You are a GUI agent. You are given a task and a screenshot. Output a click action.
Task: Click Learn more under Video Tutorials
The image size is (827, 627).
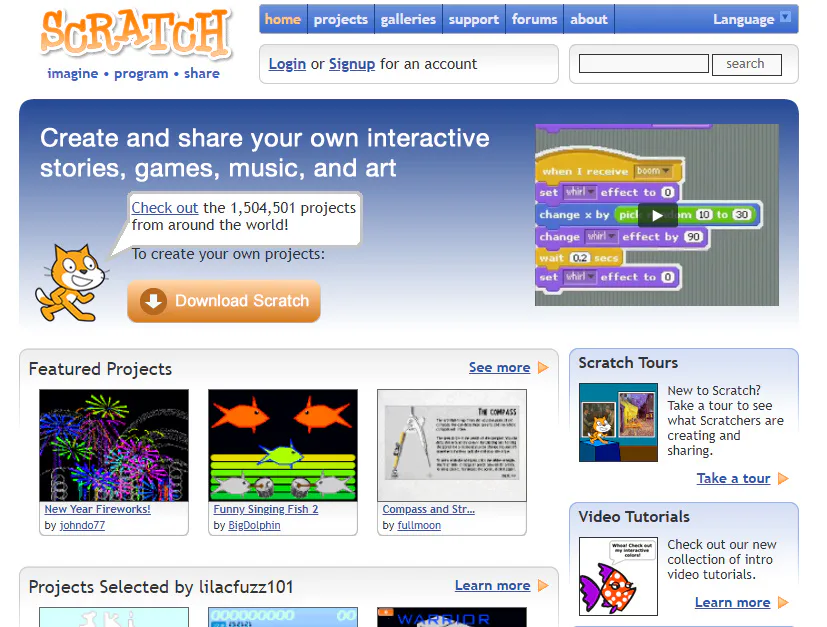[x=733, y=602]
